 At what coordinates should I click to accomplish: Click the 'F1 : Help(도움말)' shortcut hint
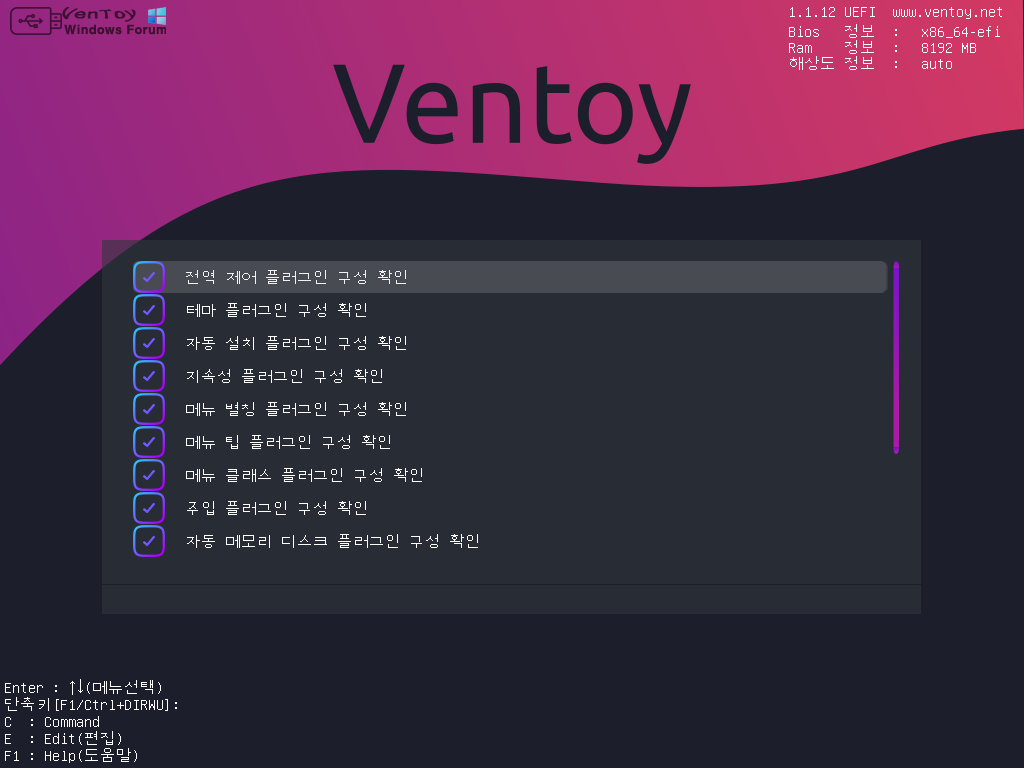pos(71,756)
